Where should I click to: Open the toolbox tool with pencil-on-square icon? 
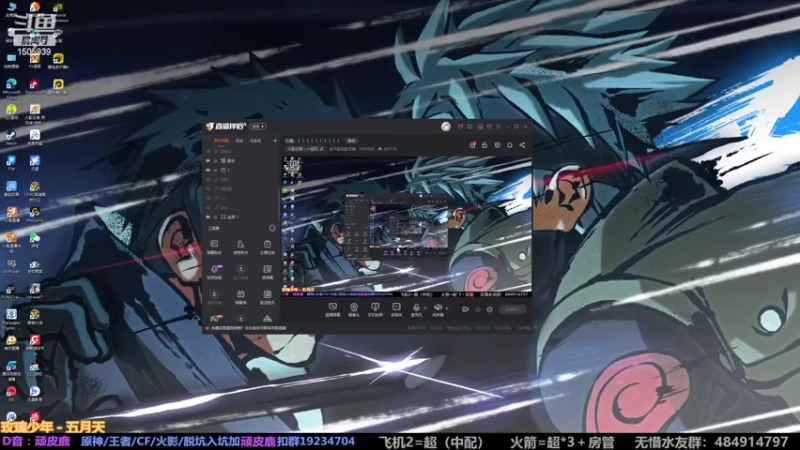[x=267, y=271]
